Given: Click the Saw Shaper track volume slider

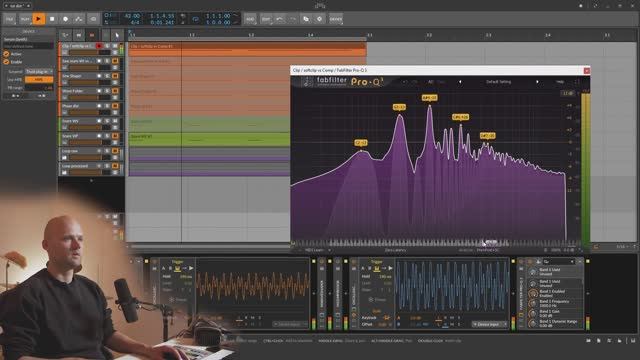Looking at the screenshot, I should coord(90,82).
